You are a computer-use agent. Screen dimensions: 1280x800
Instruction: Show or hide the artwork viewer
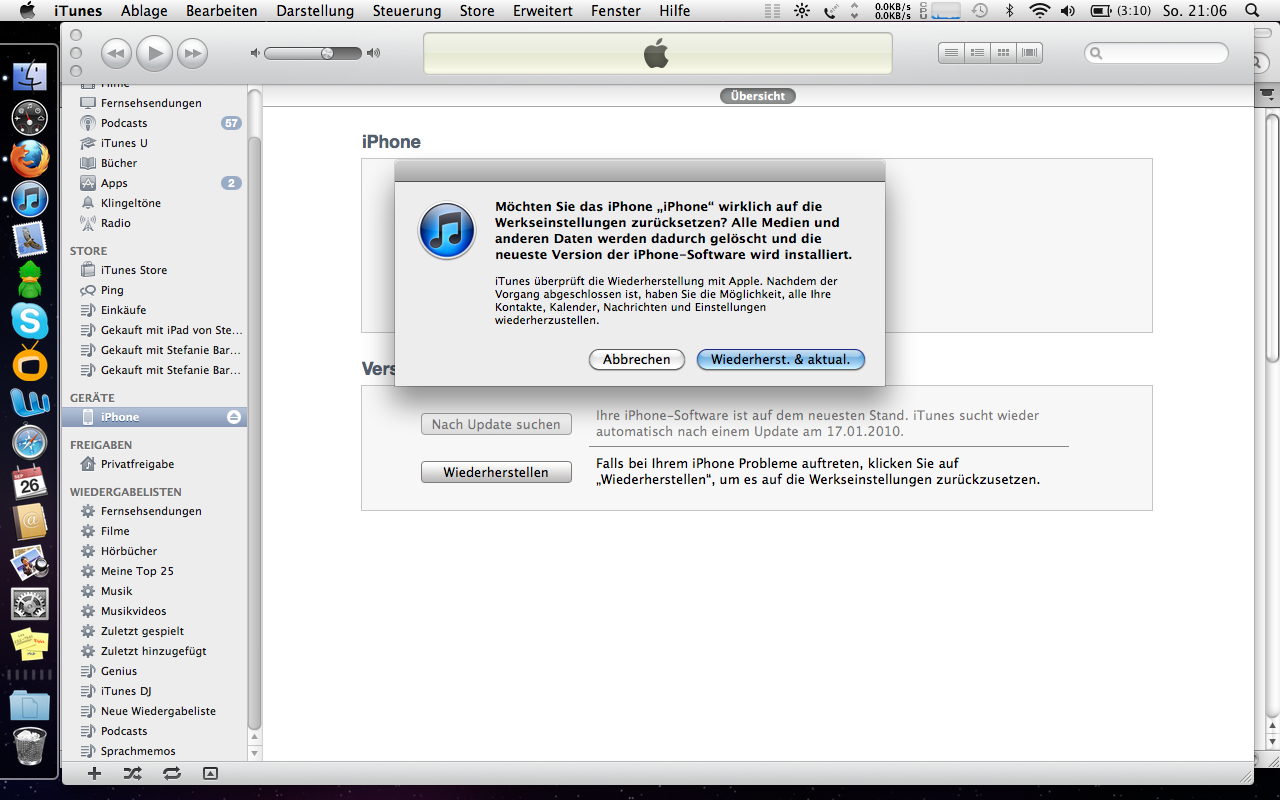[210, 773]
